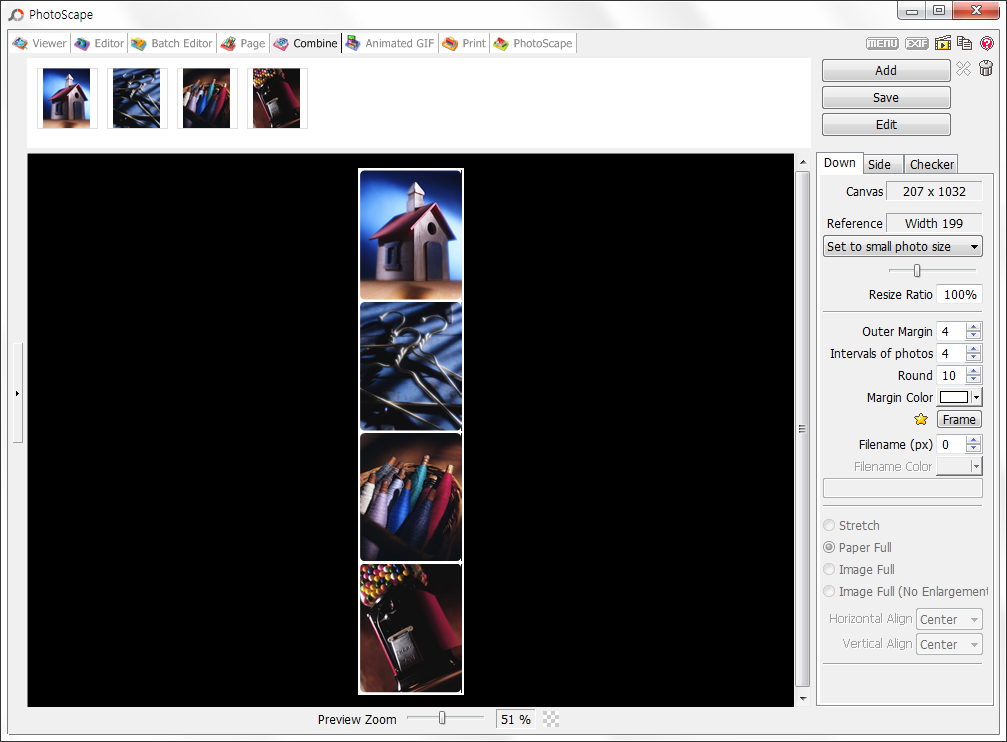This screenshot has height=742, width=1007.
Task: Click the yellow star favorite icon near Frame
Action: click(x=920, y=419)
